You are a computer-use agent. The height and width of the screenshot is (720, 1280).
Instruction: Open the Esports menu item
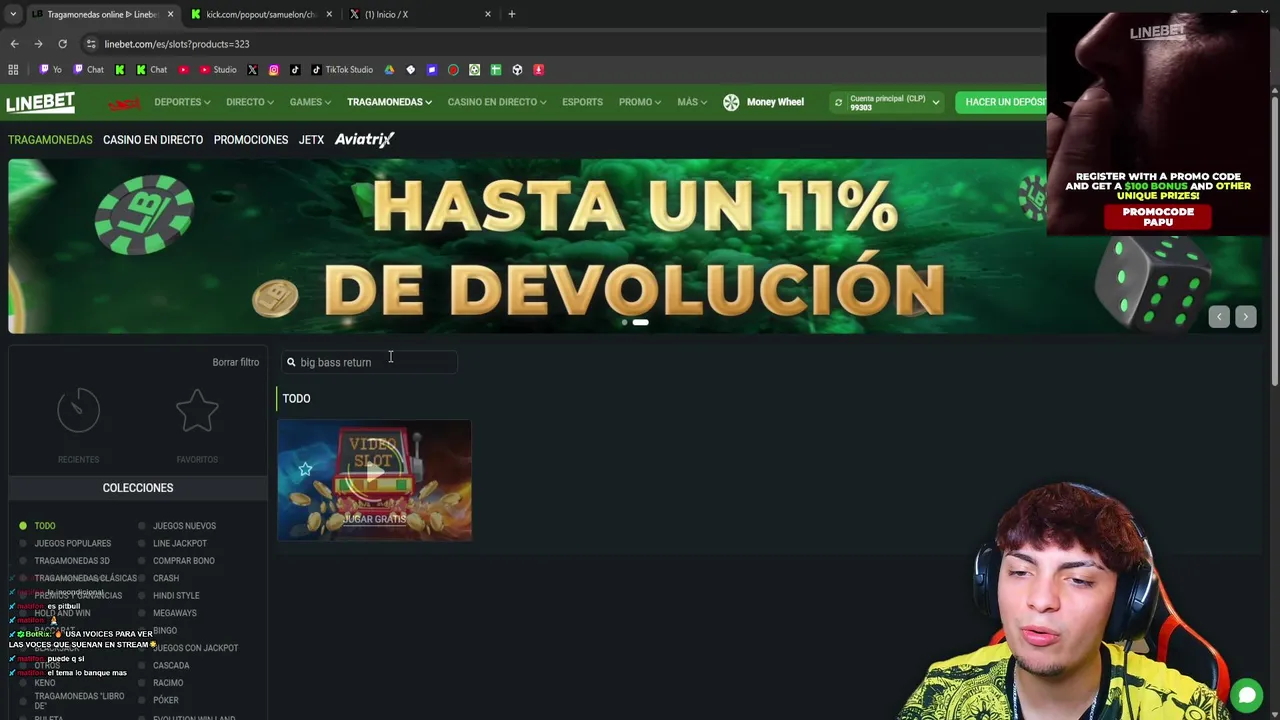(582, 102)
